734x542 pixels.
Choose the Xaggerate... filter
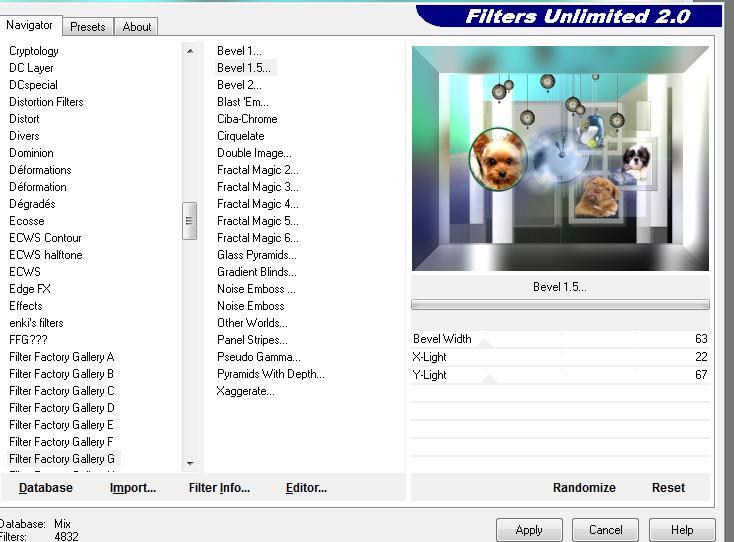tap(245, 391)
